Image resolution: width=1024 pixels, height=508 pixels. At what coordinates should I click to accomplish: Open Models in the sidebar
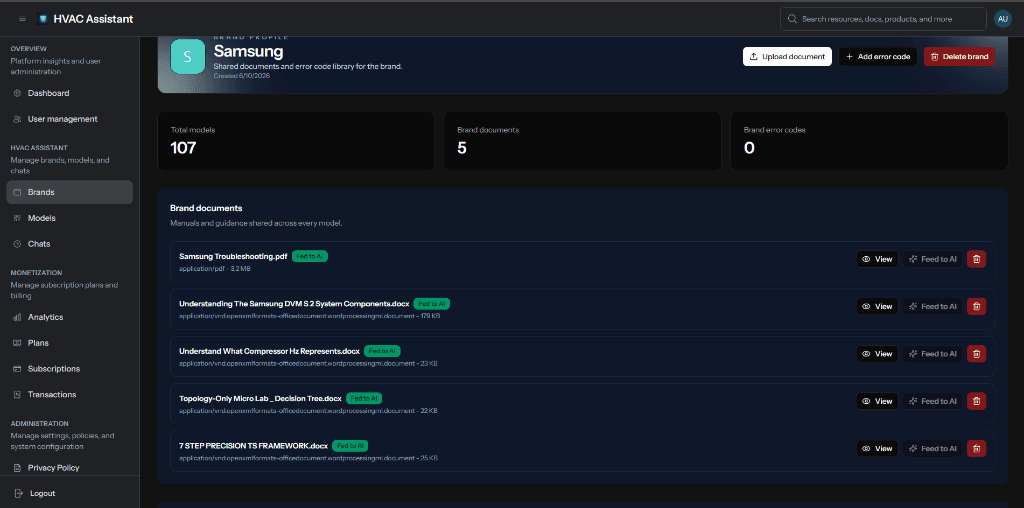coord(70,218)
